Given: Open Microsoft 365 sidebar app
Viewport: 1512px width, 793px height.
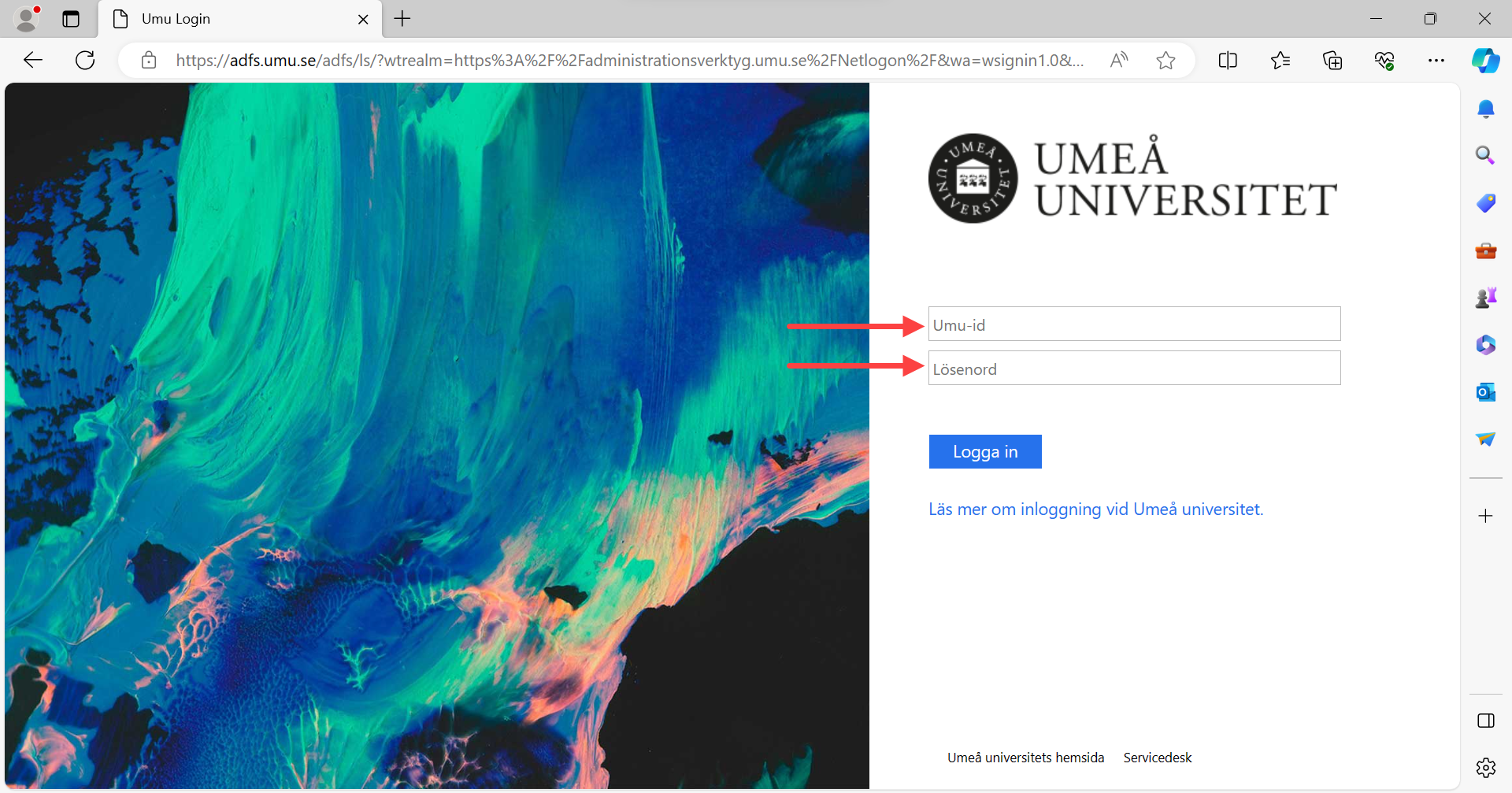Looking at the screenshot, I should pyautogui.click(x=1486, y=345).
